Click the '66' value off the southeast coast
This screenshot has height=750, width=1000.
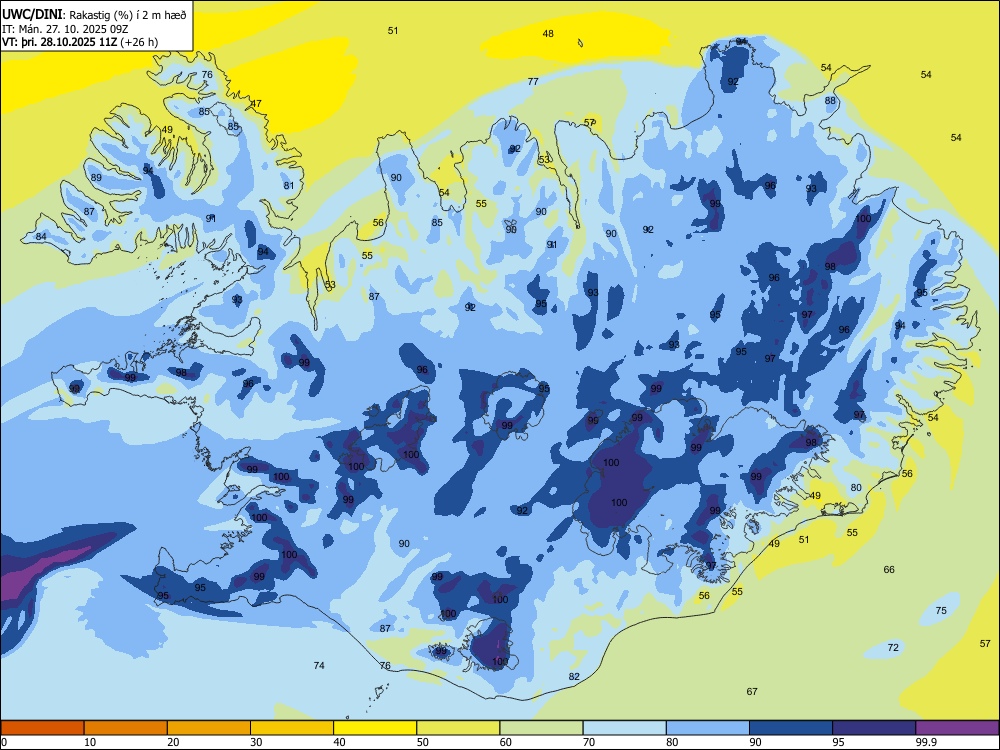889,570
